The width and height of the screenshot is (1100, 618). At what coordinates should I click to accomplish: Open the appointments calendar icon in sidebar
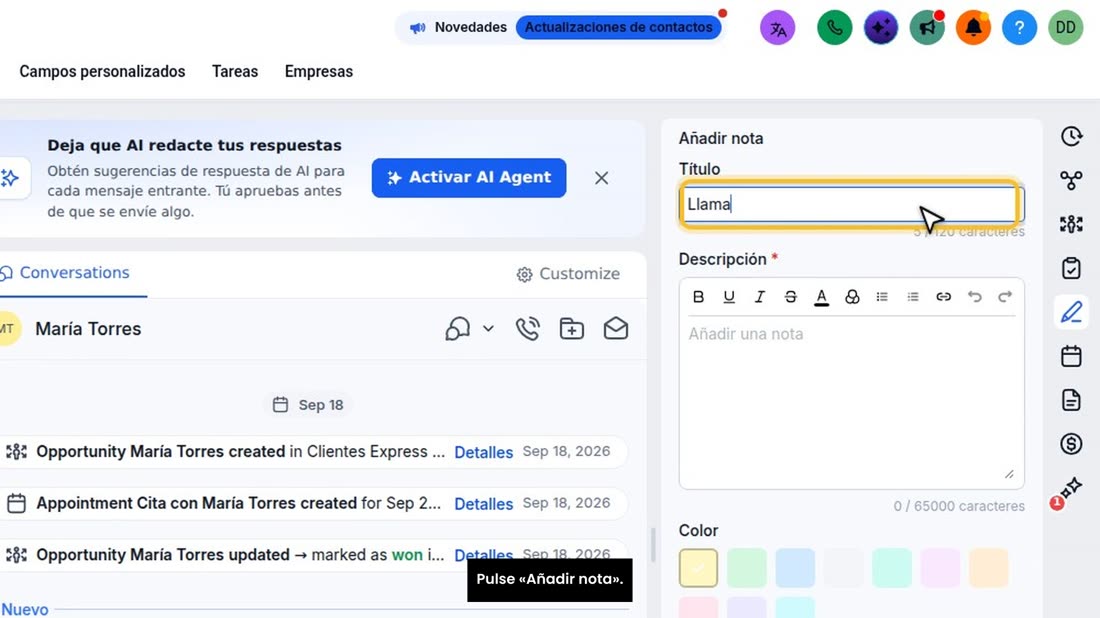coord(1071,356)
